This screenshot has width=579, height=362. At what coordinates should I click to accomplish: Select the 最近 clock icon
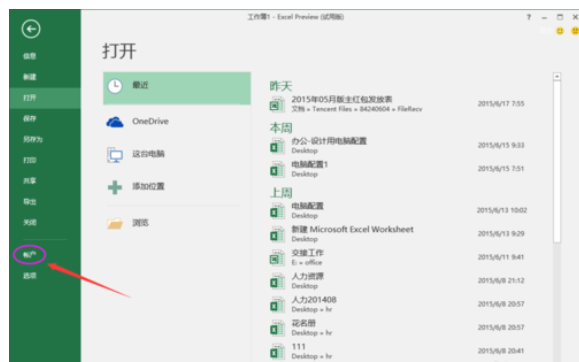coord(115,86)
